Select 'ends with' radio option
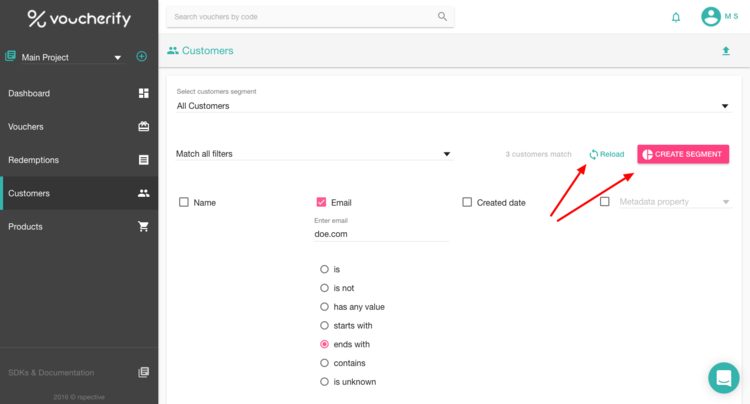The width and height of the screenshot is (750, 404). click(324, 344)
